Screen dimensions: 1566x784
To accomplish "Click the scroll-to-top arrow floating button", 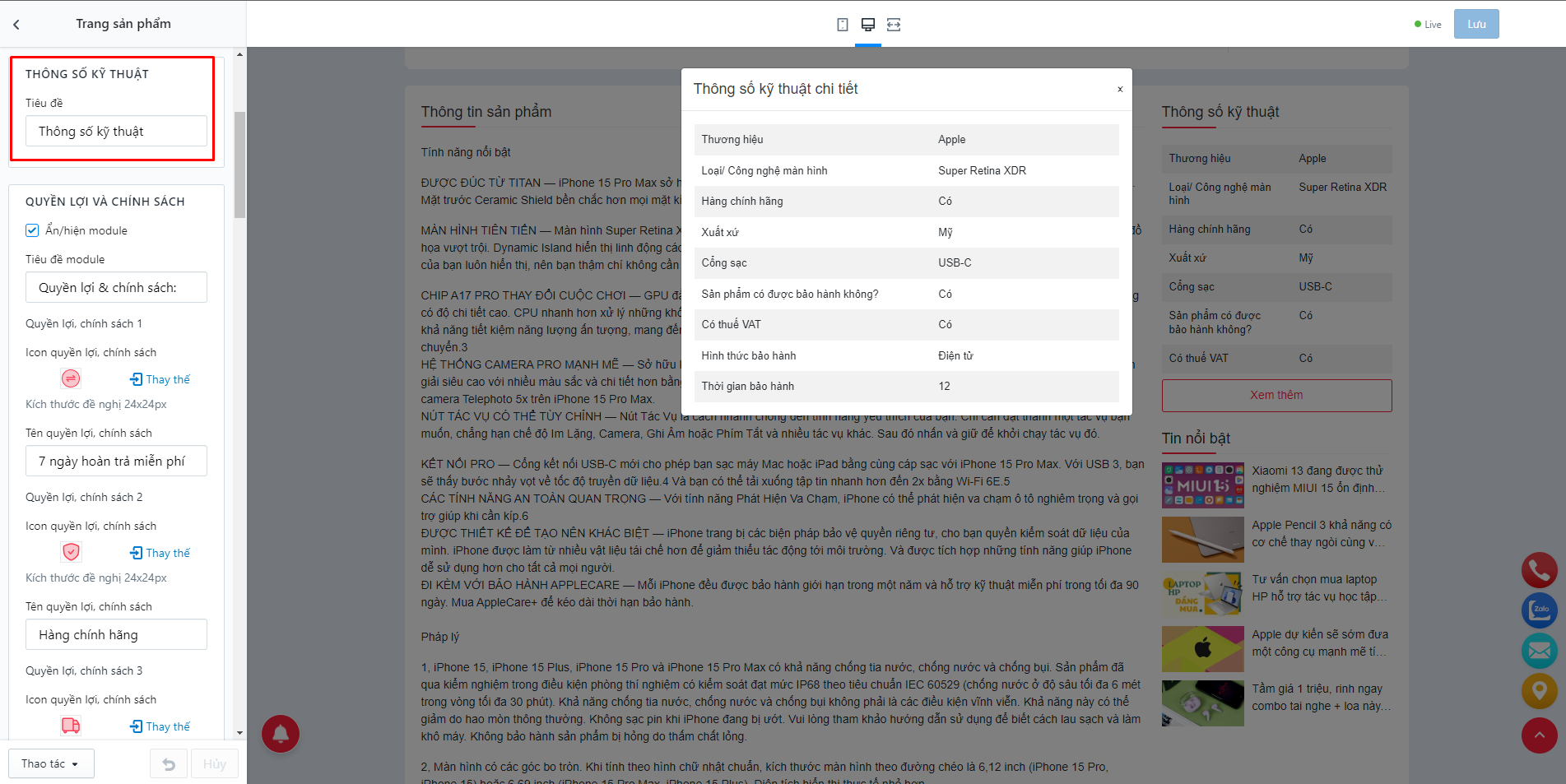I will point(1540,735).
